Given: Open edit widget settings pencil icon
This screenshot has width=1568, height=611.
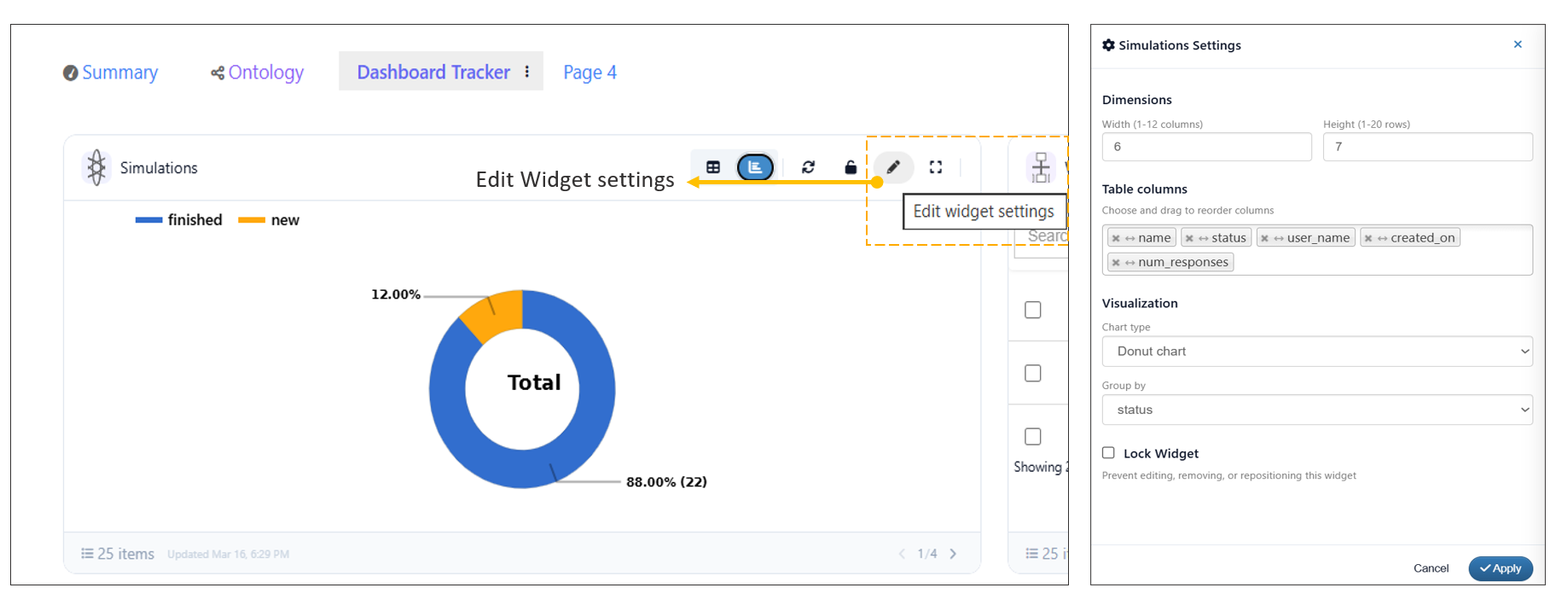Looking at the screenshot, I should [893, 167].
